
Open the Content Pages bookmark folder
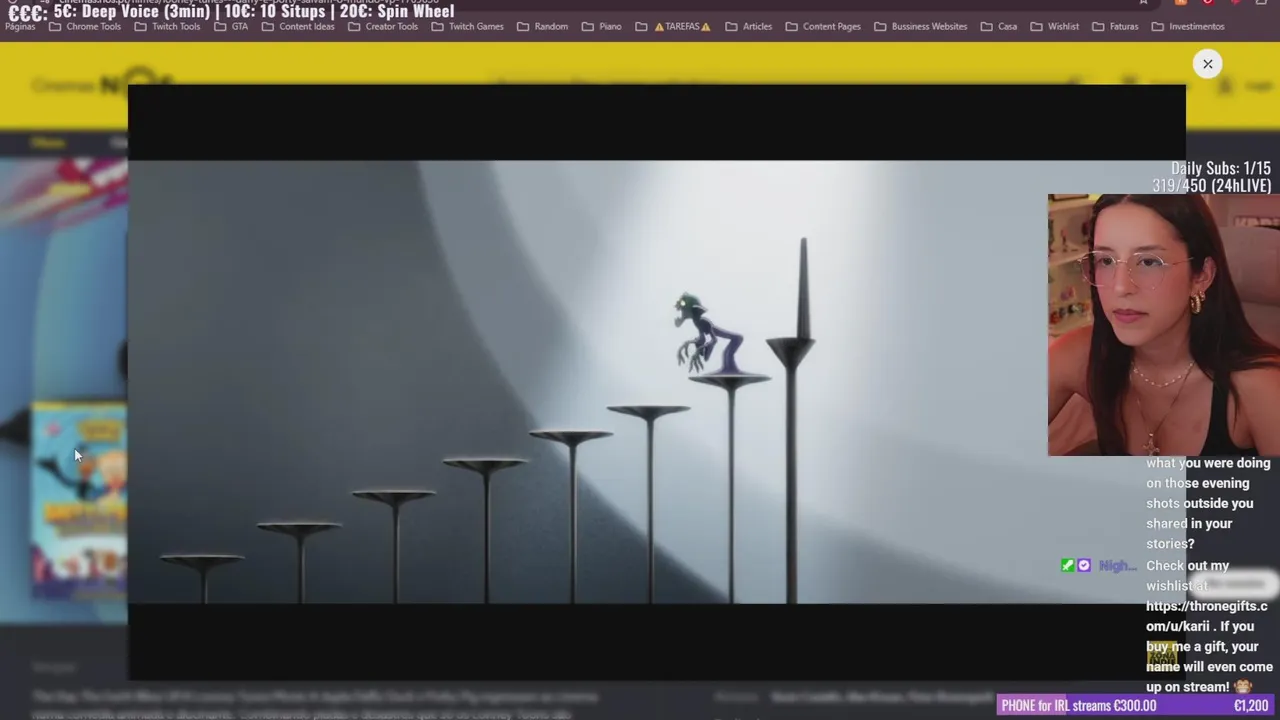coord(823,26)
